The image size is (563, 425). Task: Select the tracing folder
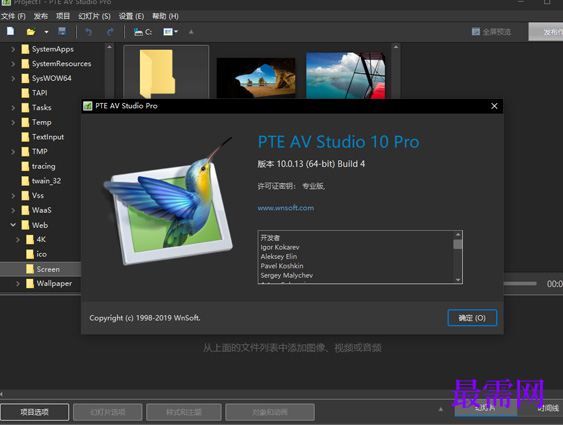(38, 166)
